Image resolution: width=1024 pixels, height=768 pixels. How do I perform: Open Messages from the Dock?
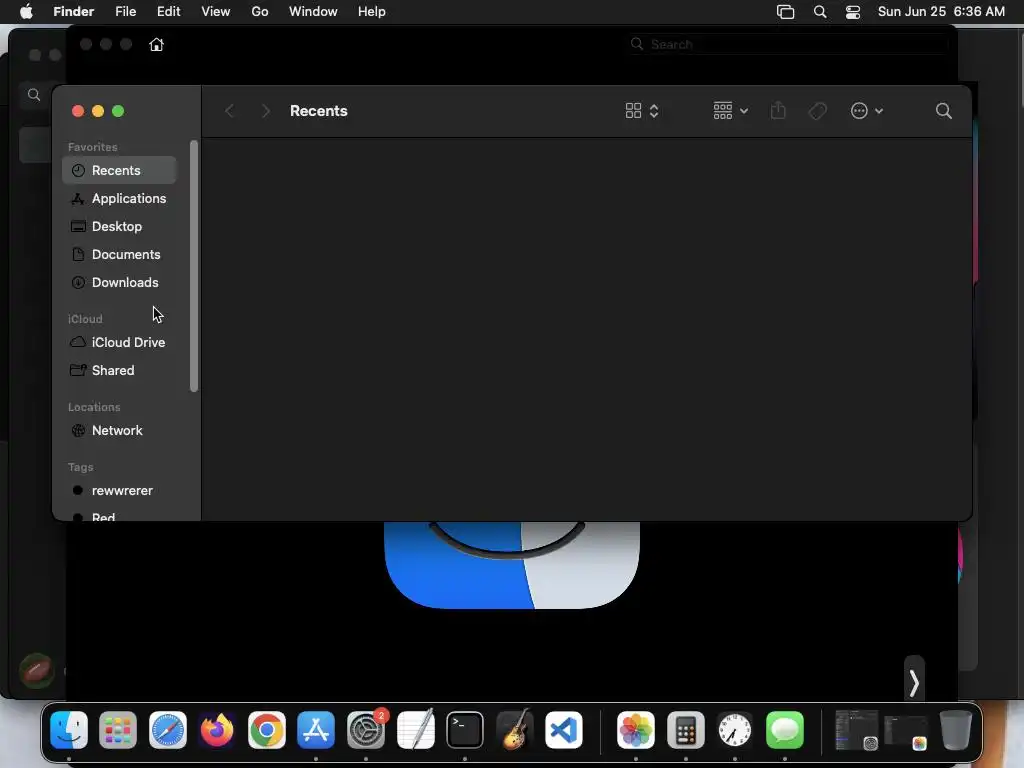click(x=784, y=730)
